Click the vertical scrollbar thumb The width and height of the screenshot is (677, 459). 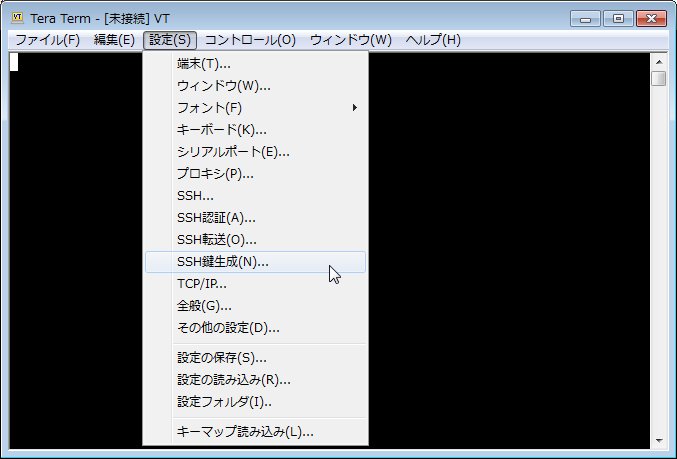point(659,79)
